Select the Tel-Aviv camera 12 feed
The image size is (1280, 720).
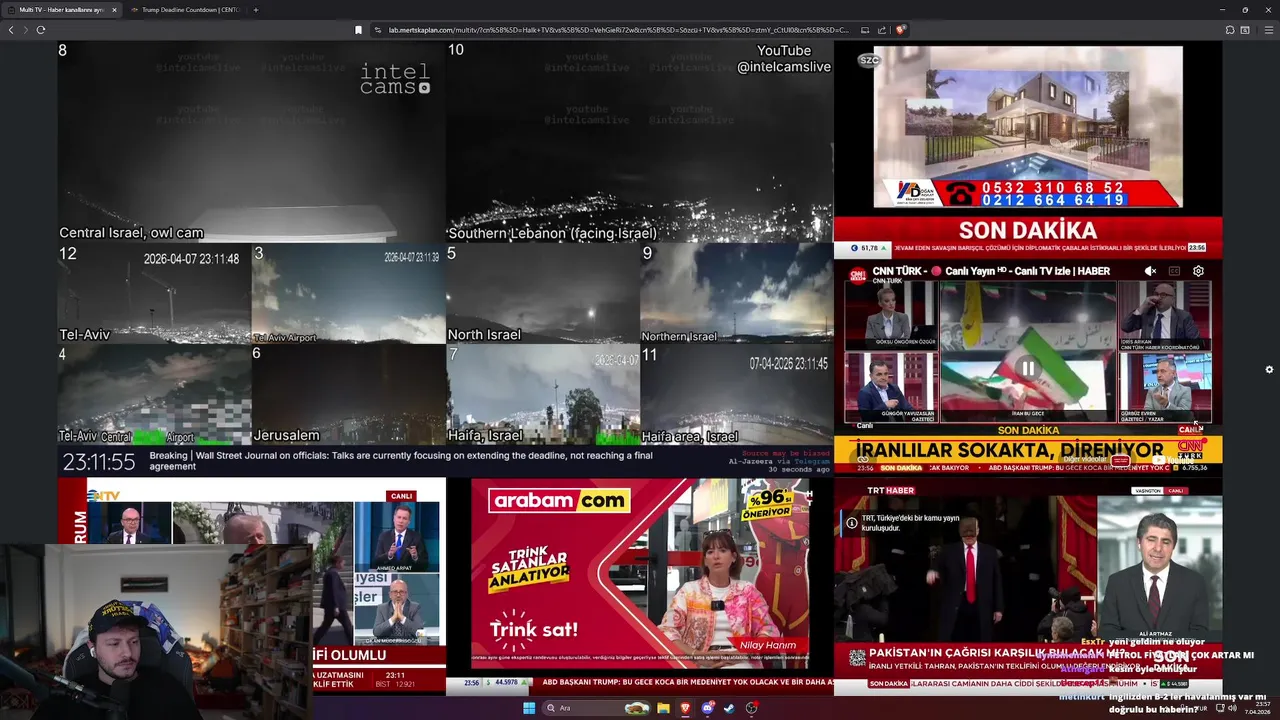[x=154, y=293]
